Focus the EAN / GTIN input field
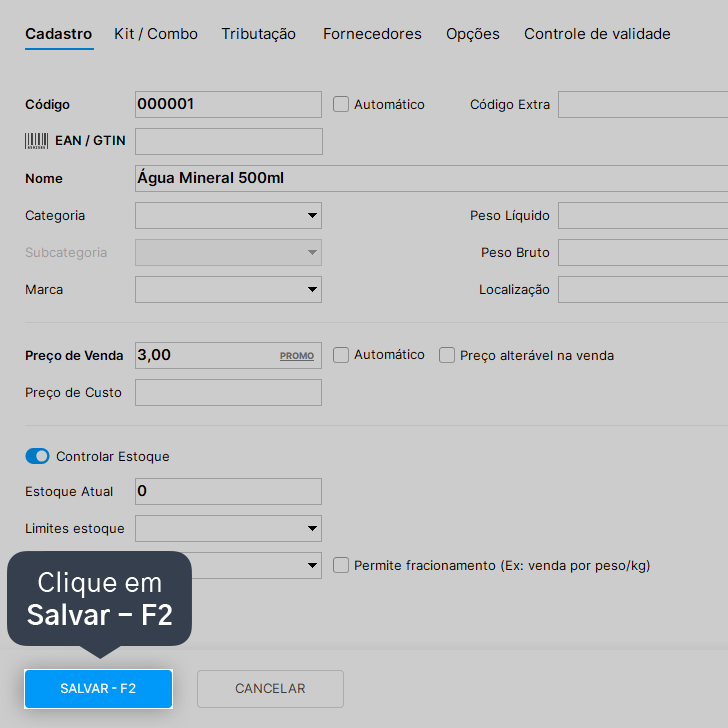728x728 pixels. click(x=229, y=141)
